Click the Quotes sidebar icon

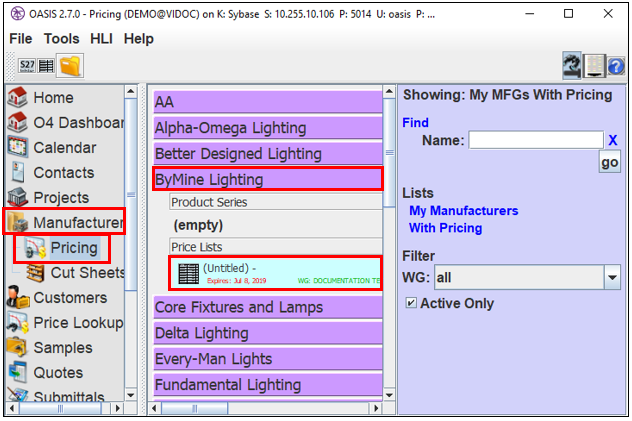pyautogui.click(x=17, y=372)
